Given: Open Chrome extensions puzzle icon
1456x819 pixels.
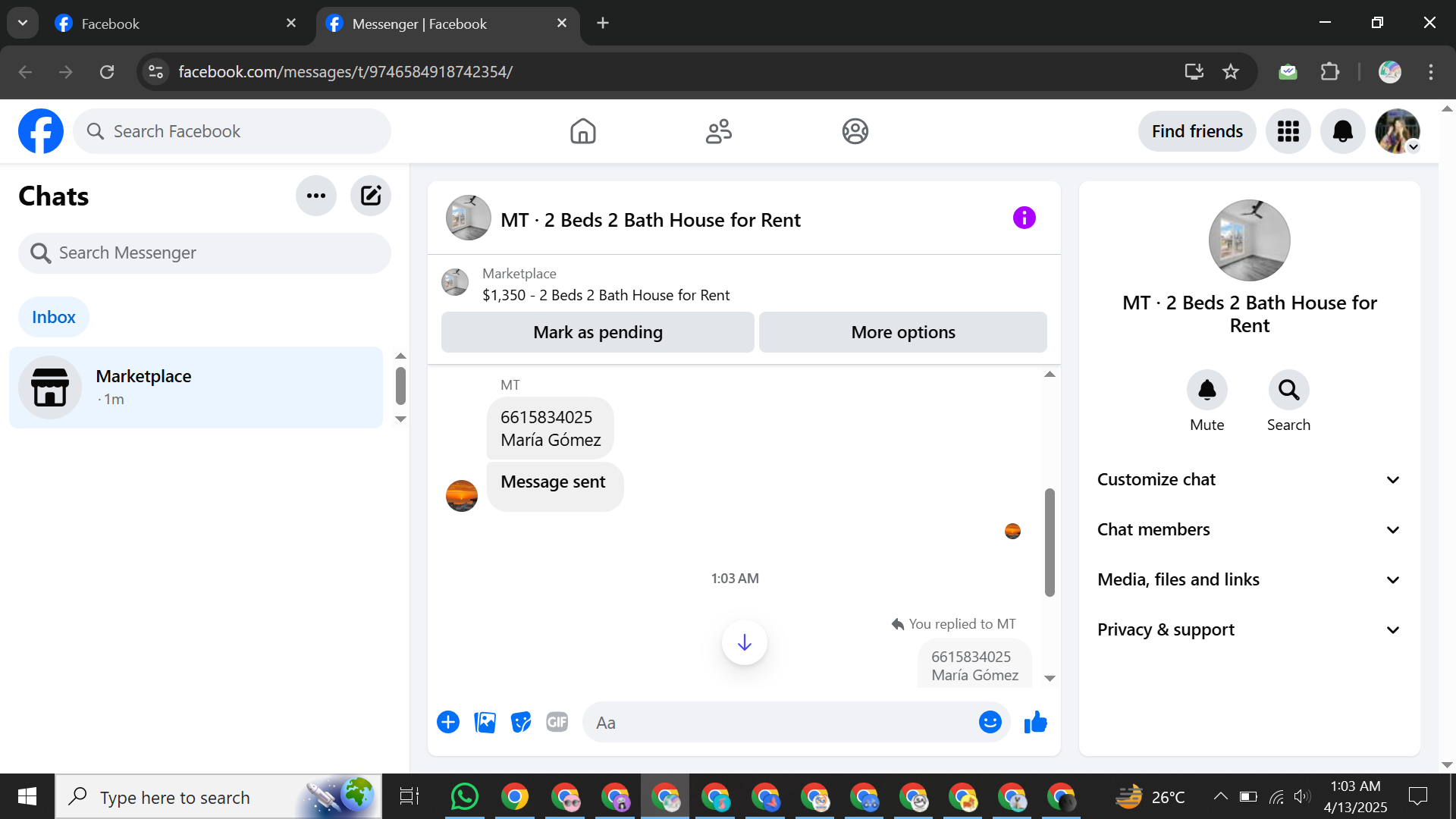Looking at the screenshot, I should tap(1330, 71).
